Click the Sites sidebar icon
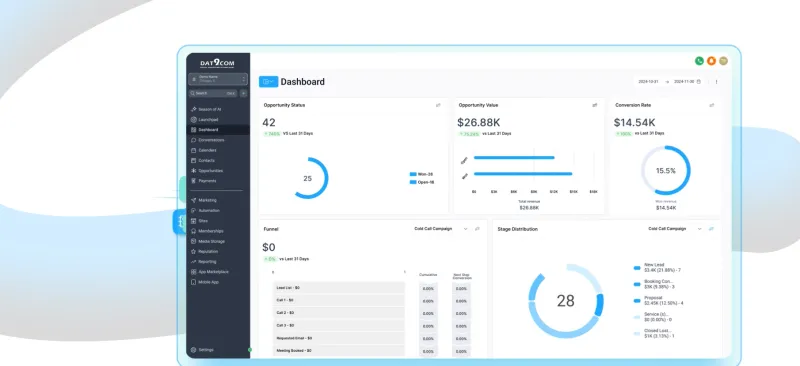 point(193,221)
